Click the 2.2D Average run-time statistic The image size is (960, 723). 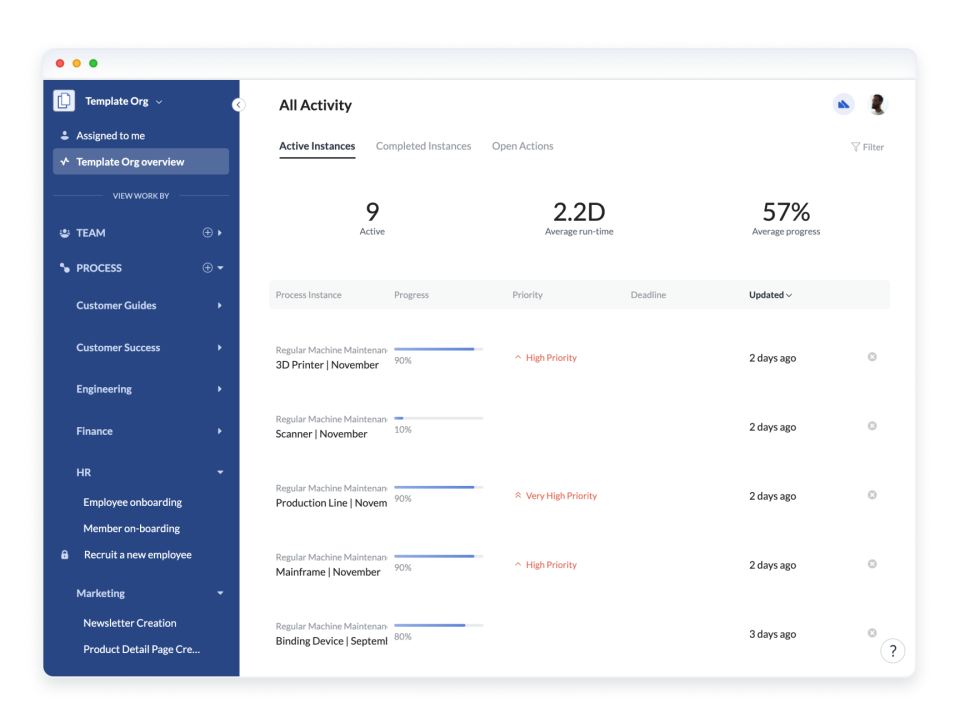579,219
